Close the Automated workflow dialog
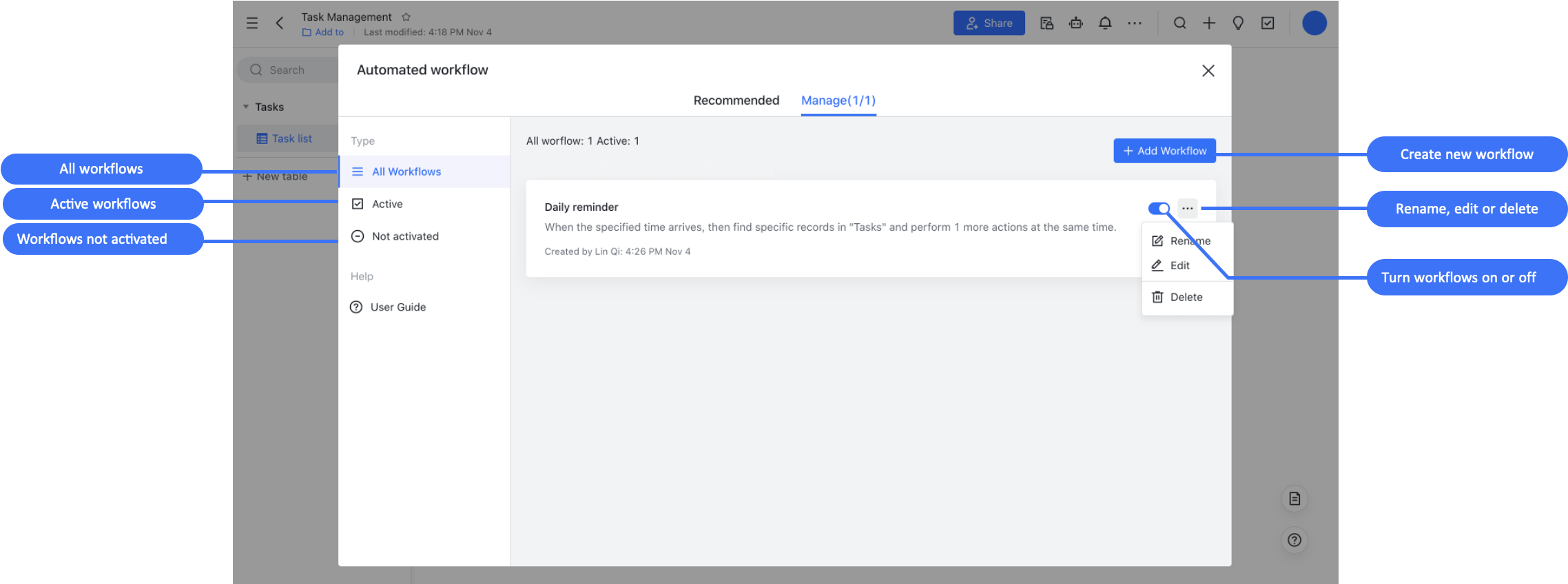 point(1208,71)
